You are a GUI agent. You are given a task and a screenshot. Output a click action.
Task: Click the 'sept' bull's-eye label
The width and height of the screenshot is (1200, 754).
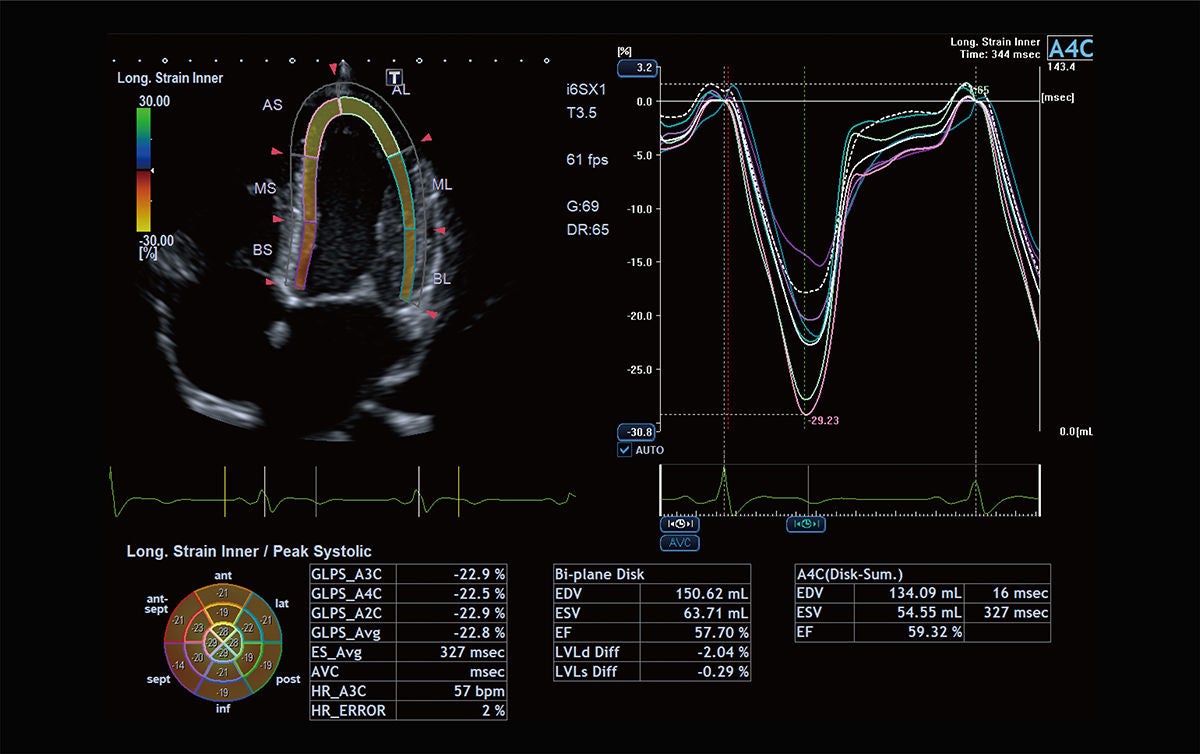(161, 679)
